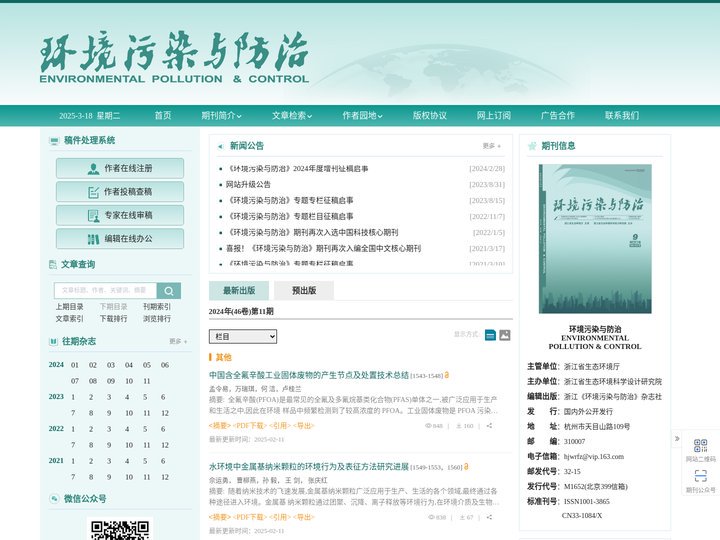The image size is (720, 540).
Task: Collapse the floating side panel arrow
Action: (x=677, y=439)
